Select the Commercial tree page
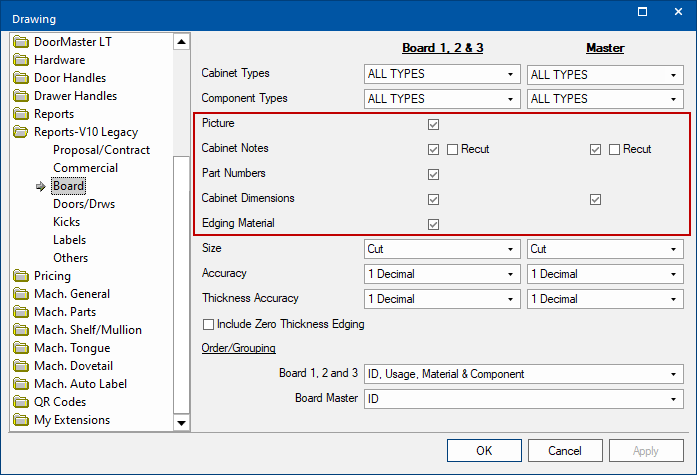This screenshot has width=697, height=475. click(85, 168)
